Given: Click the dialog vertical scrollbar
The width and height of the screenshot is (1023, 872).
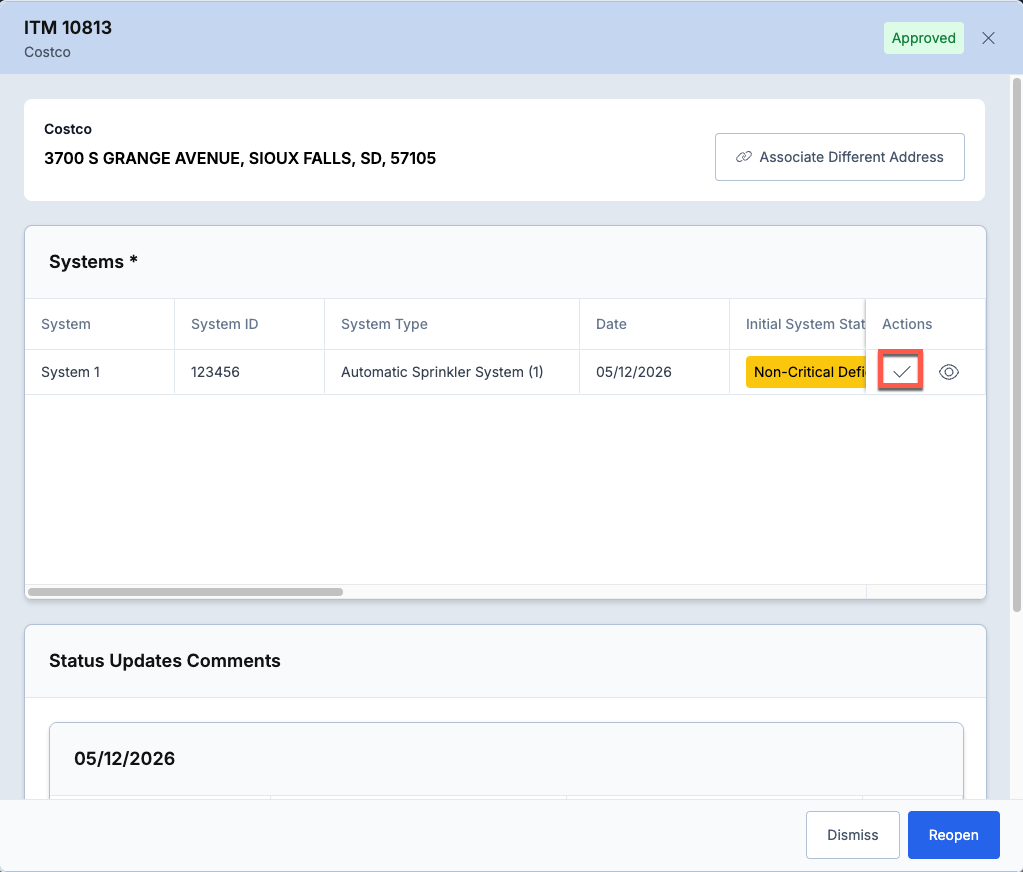Looking at the screenshot, I should click(1016, 344).
